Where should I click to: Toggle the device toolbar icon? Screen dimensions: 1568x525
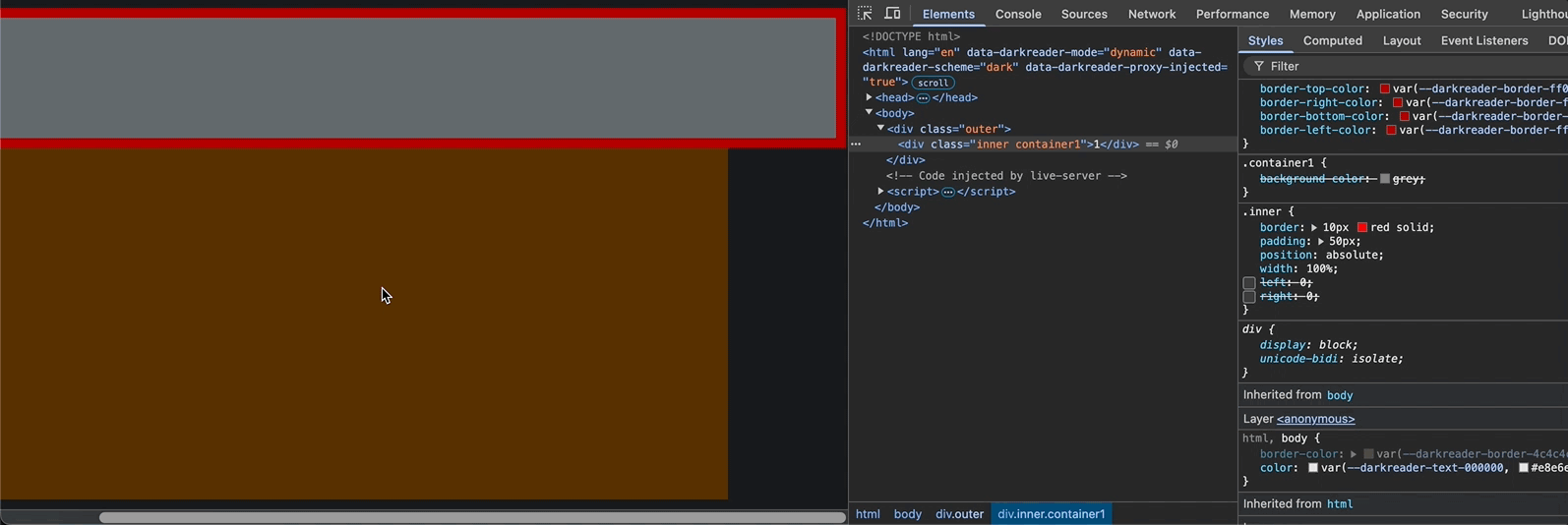892,14
